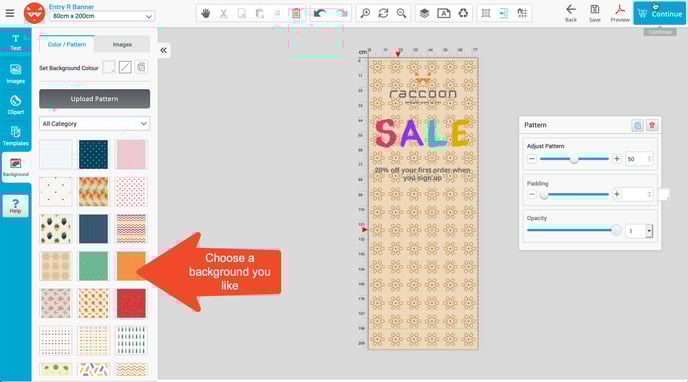Decrease Adjust Pattern with minus button

tap(532, 159)
